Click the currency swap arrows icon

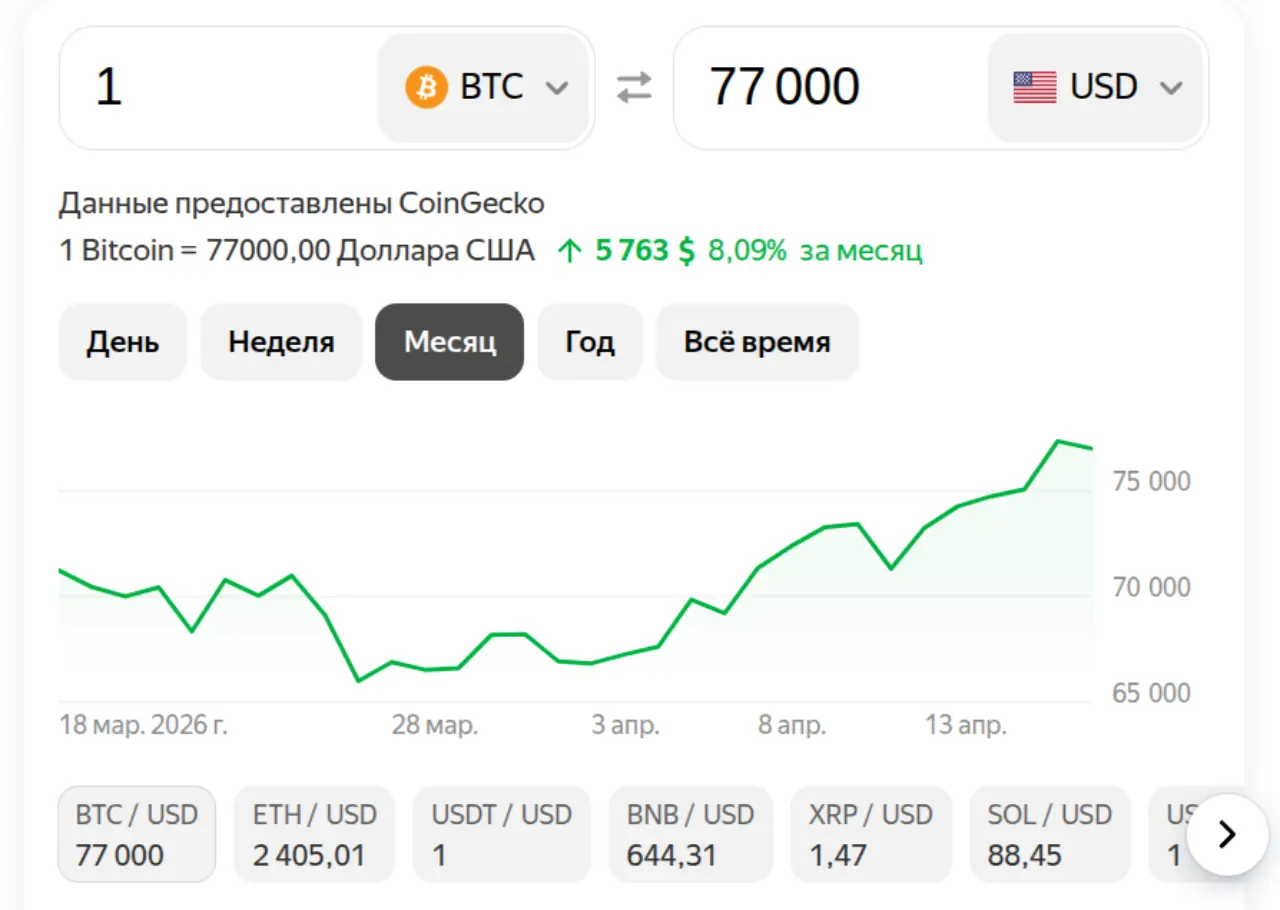coord(634,87)
